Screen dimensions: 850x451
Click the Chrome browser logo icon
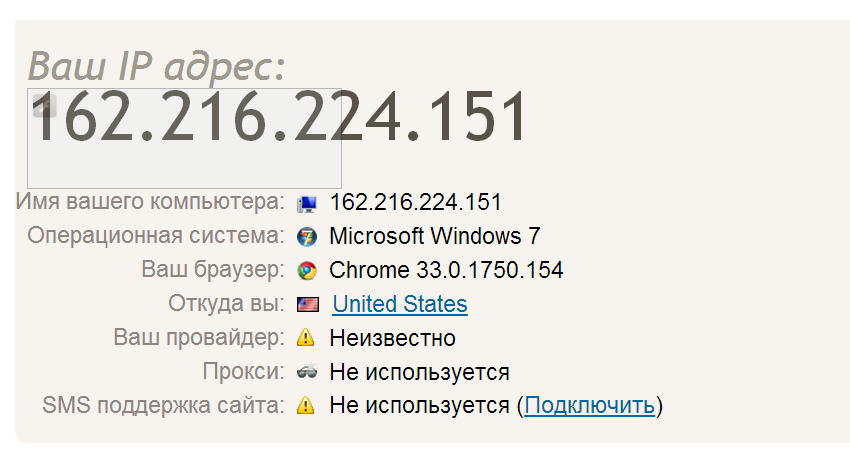[306, 271]
